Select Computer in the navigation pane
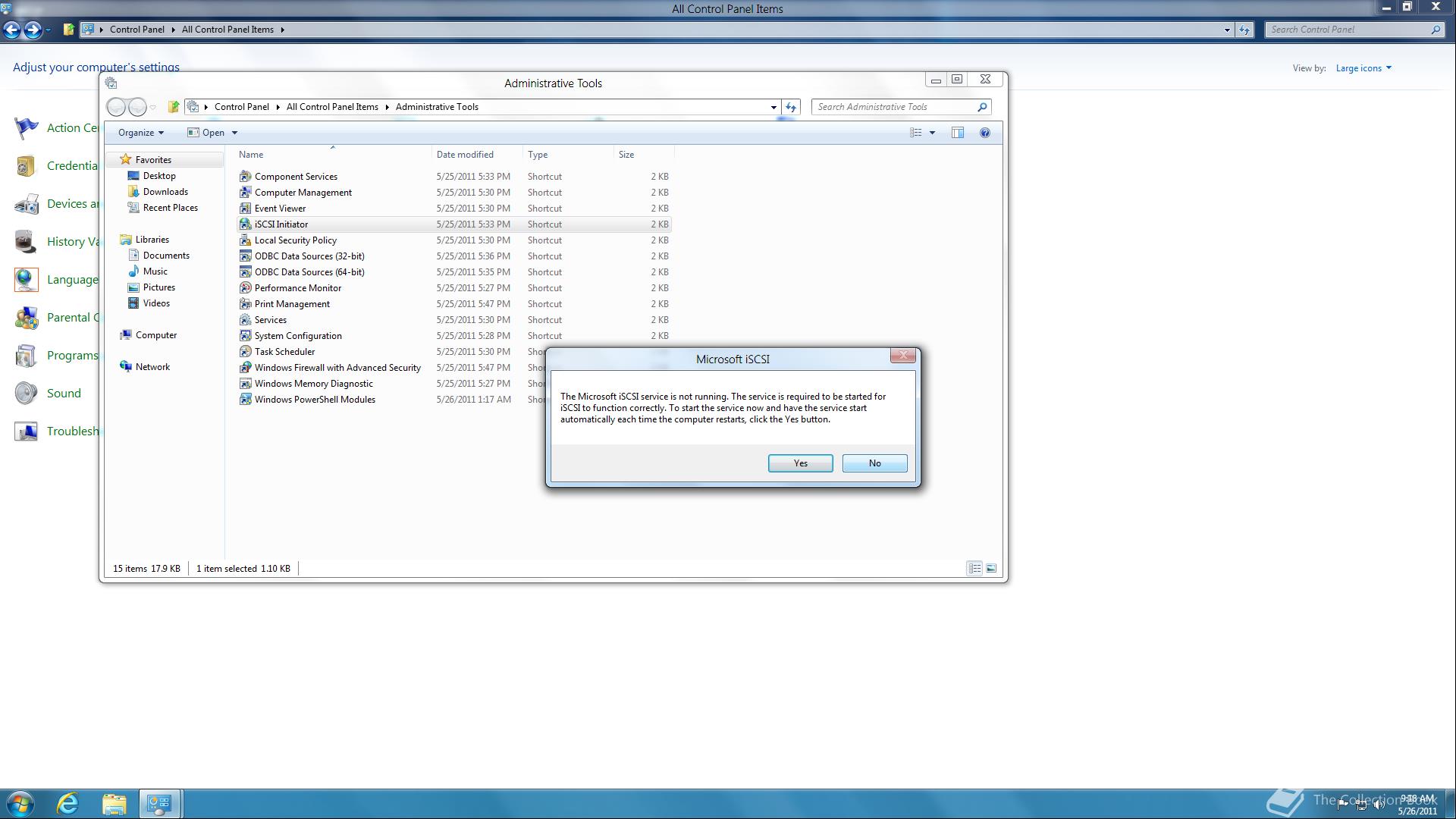Viewport: 1456px width, 819px height. pyautogui.click(x=155, y=335)
